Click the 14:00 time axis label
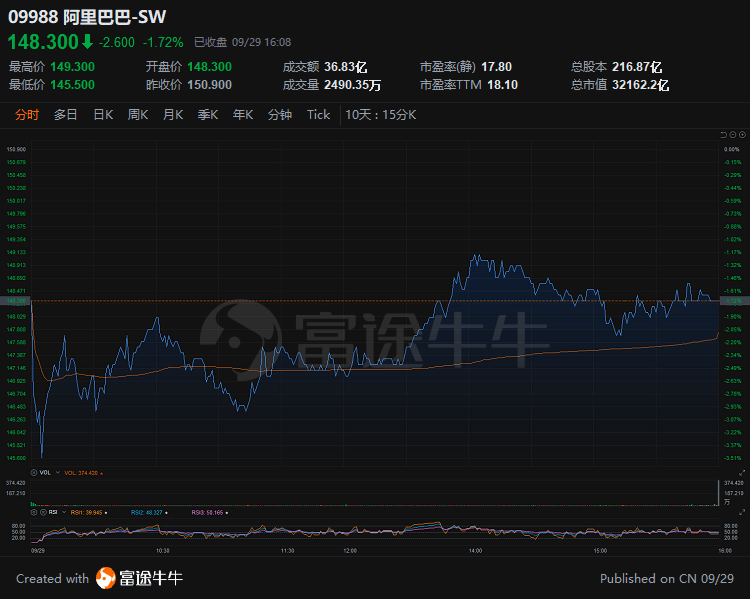Viewport: 750px width, 599px height. point(475,551)
